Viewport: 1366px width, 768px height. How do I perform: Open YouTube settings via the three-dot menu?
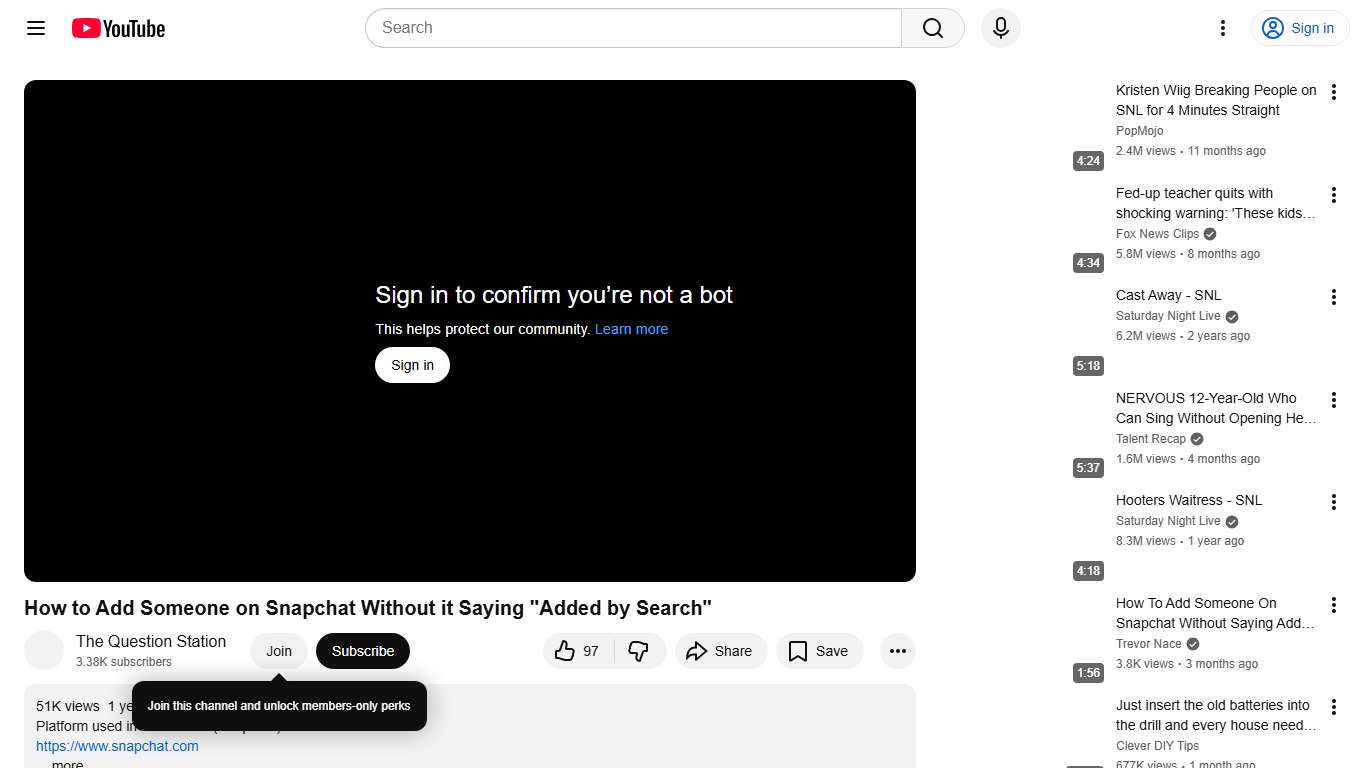coord(1222,28)
